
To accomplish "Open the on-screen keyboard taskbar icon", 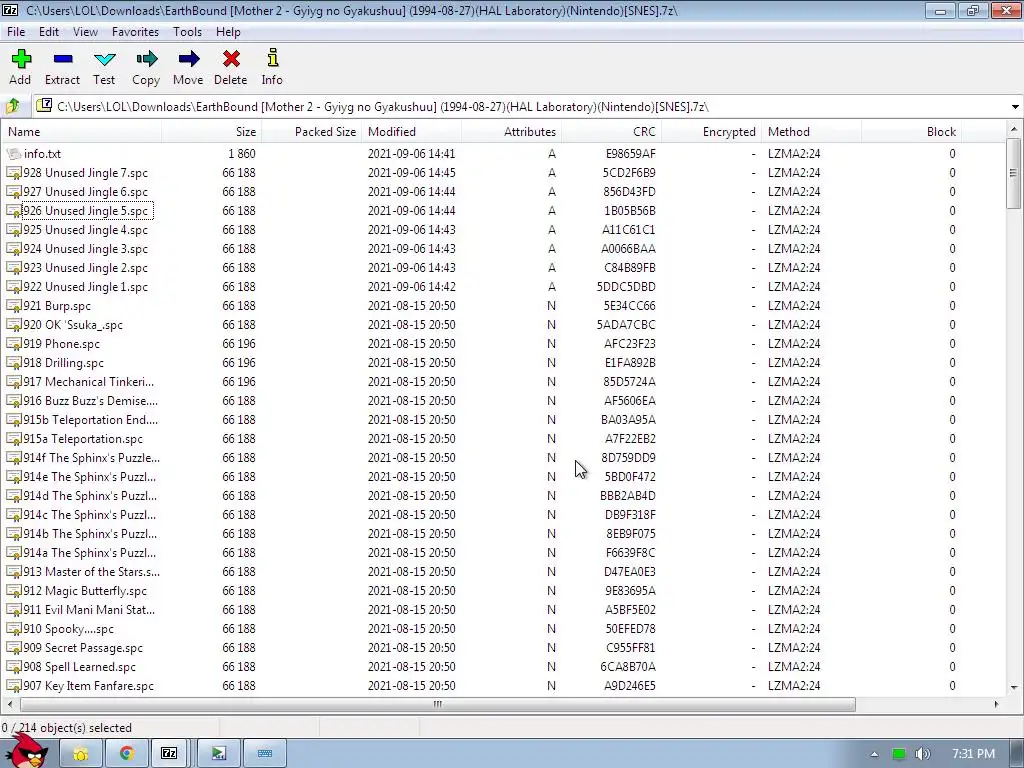I will click(x=264, y=754).
